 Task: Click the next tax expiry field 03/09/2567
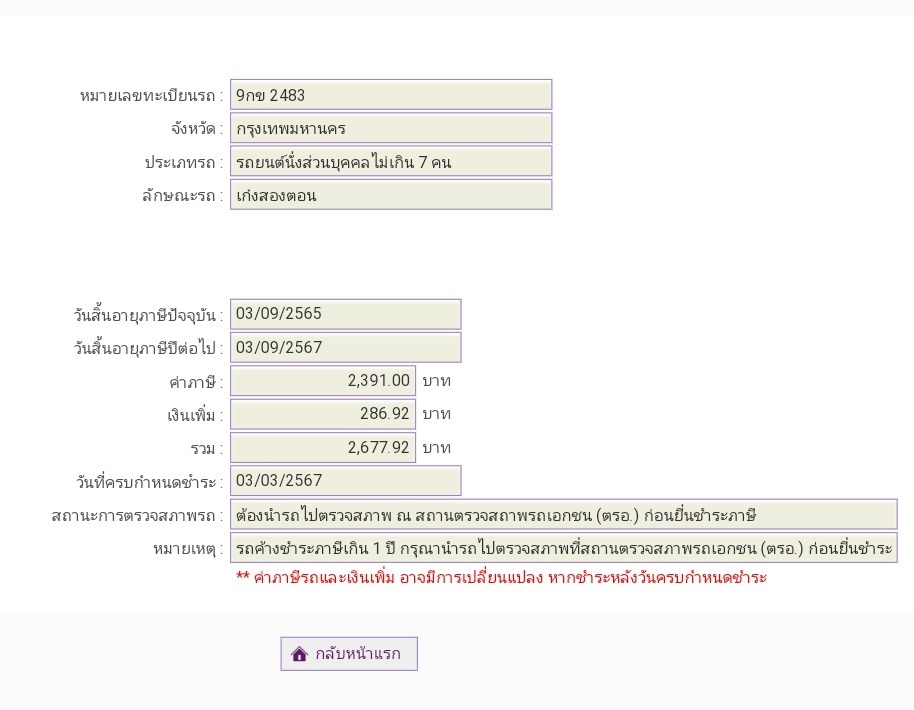click(x=345, y=347)
